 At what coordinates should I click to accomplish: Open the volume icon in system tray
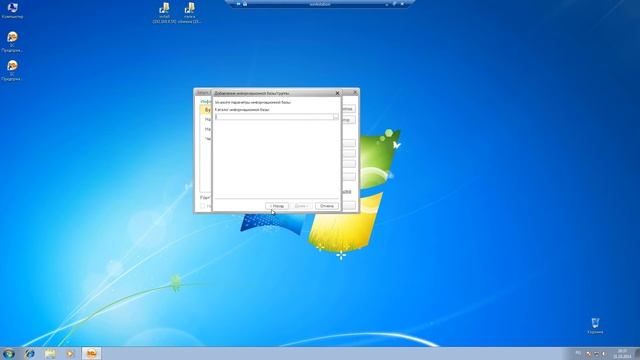click(x=604, y=354)
